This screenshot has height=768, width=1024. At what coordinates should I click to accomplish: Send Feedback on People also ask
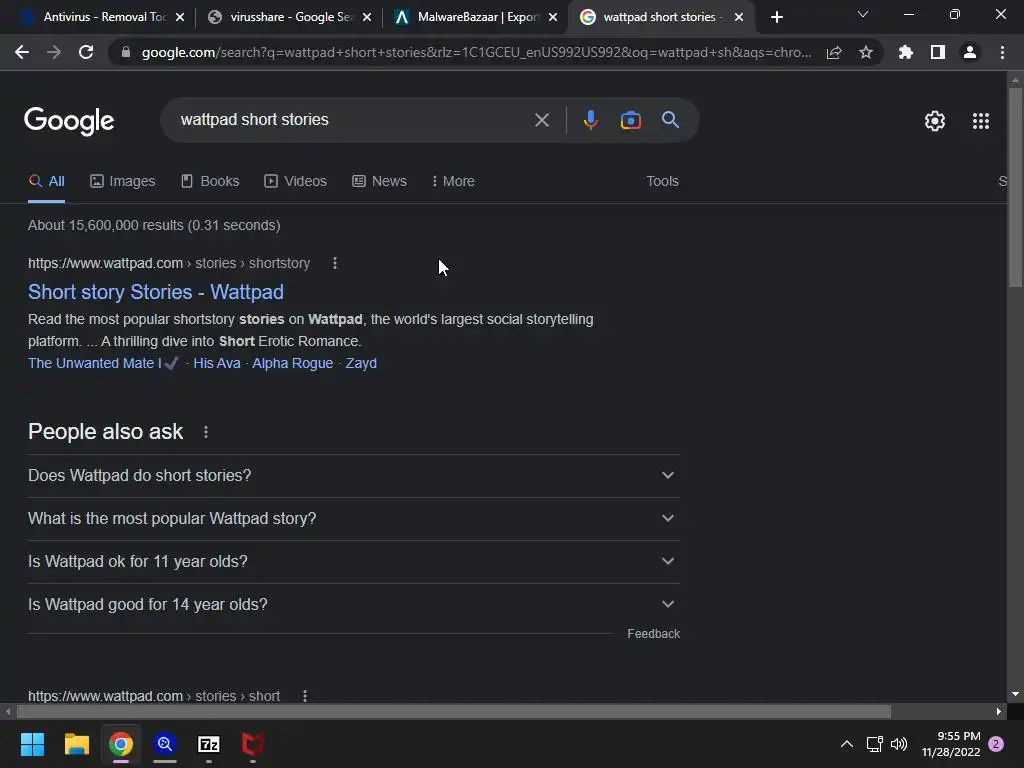tap(653, 634)
